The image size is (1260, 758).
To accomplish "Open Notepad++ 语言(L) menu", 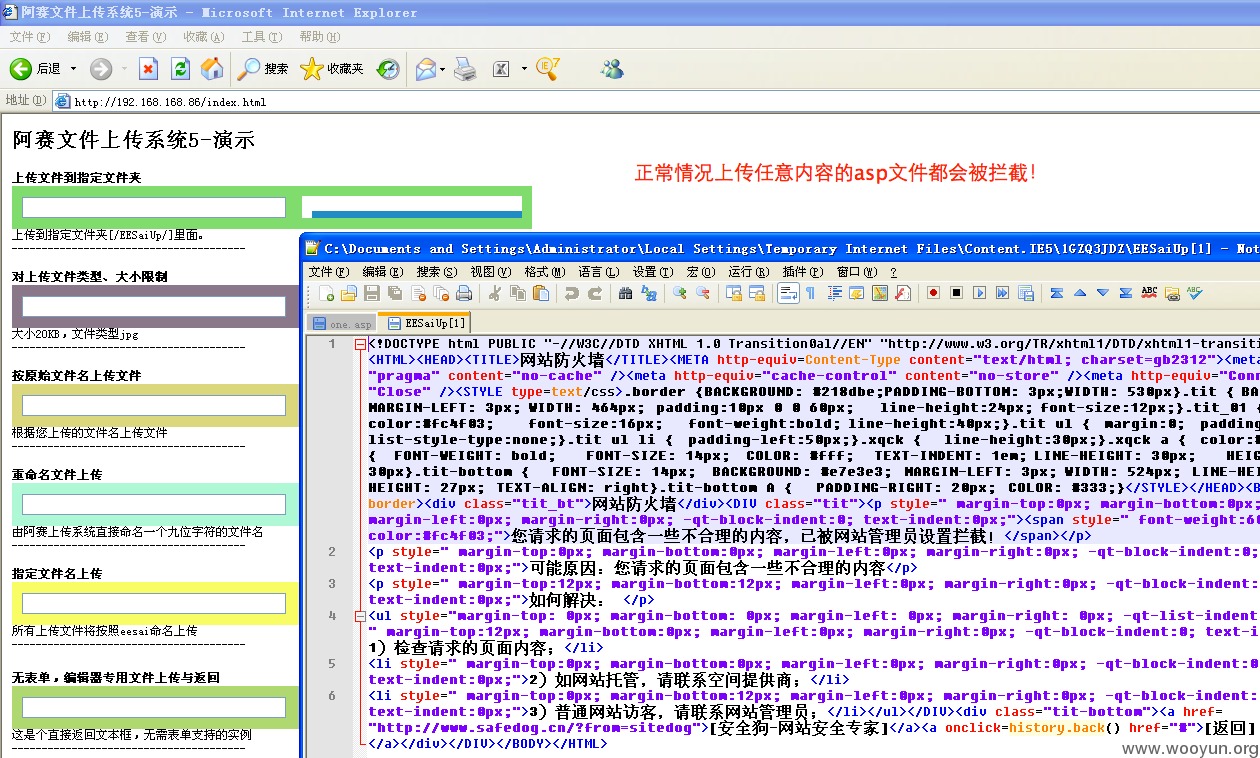I will [x=599, y=272].
